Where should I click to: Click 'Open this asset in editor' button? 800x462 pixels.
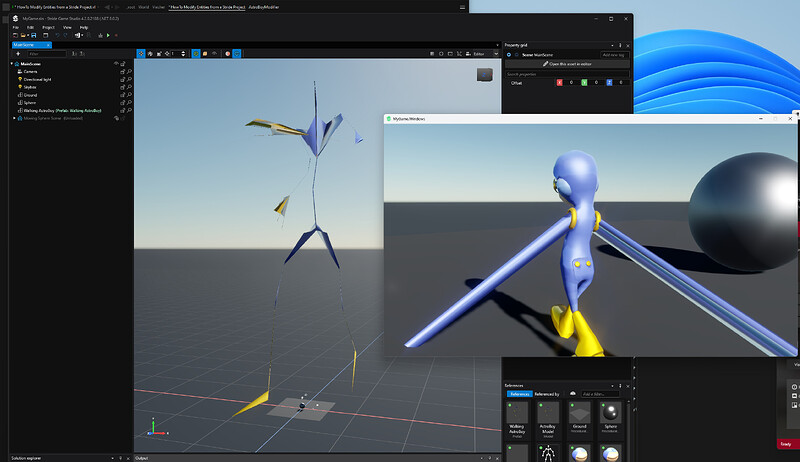[x=567, y=64]
